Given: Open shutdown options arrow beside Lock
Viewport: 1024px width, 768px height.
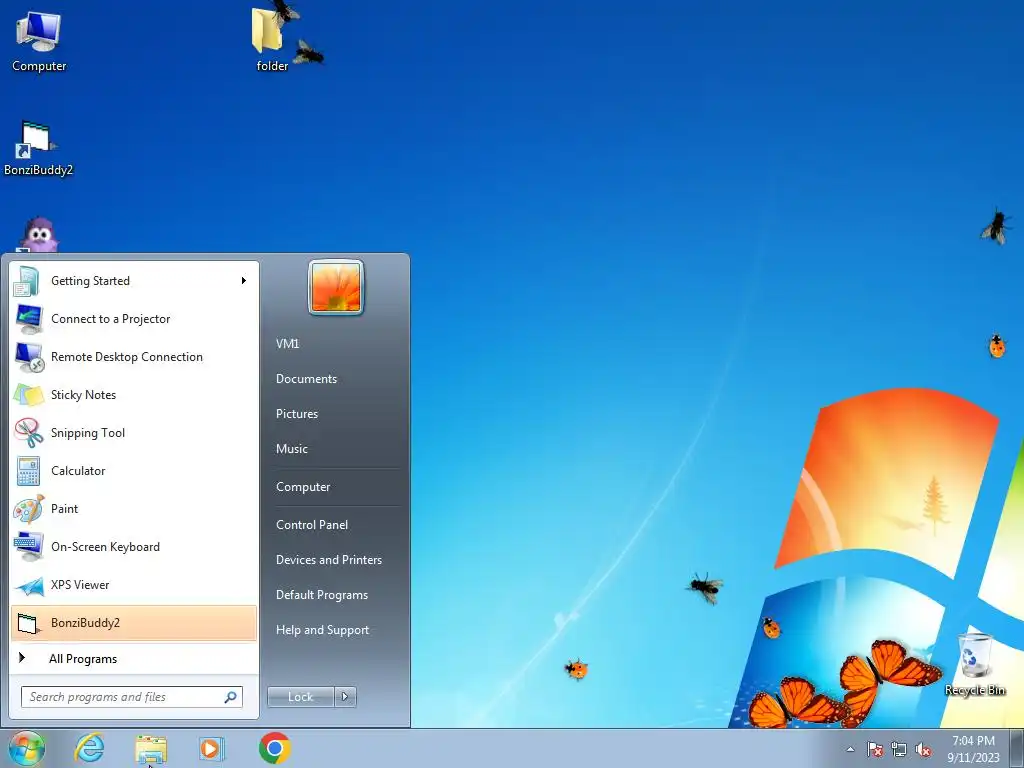Looking at the screenshot, I should click(345, 697).
